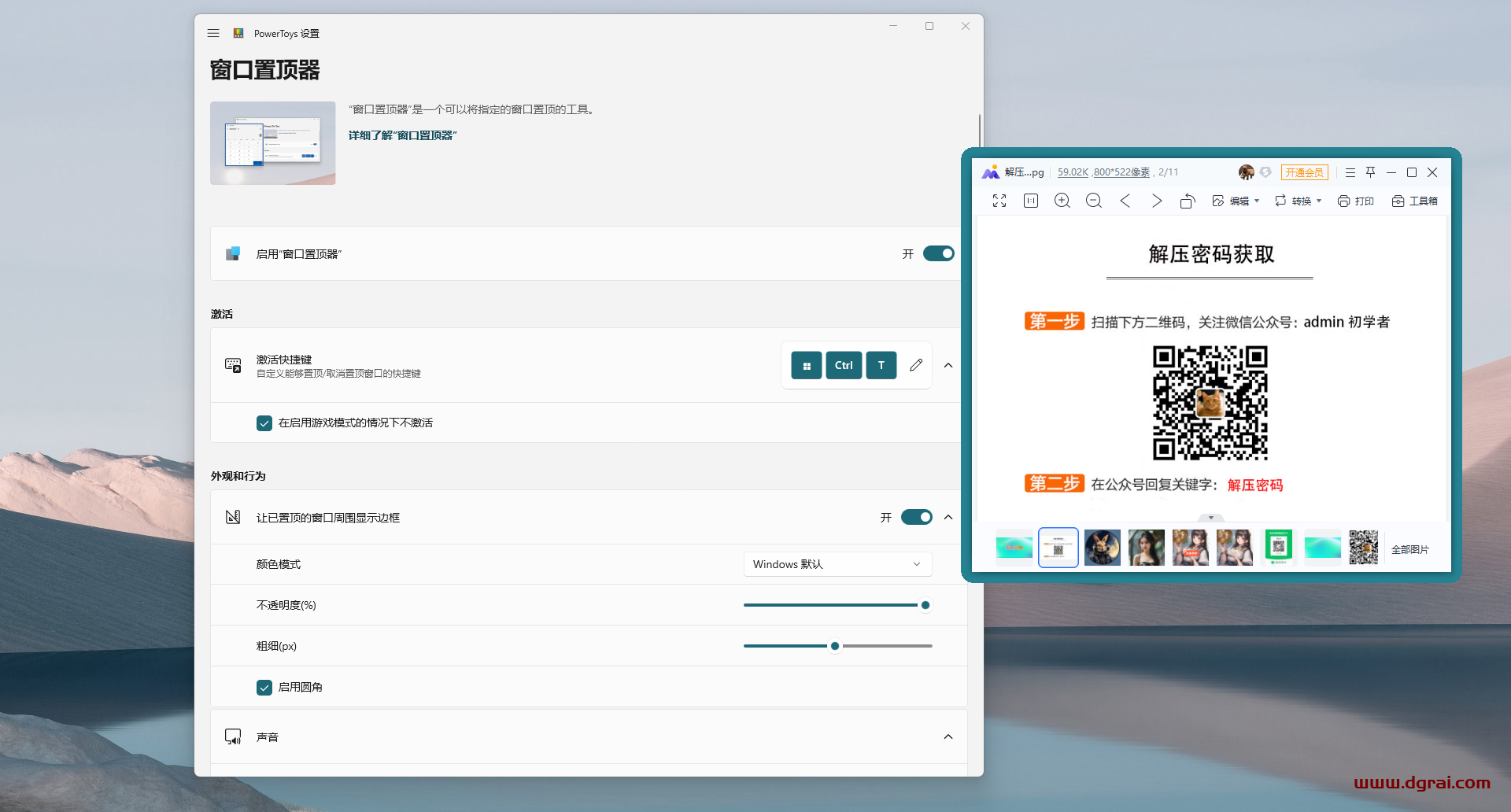Click the window-pinner module icon beside enable switch
Viewport: 1511px width, 812px height.
(233, 253)
